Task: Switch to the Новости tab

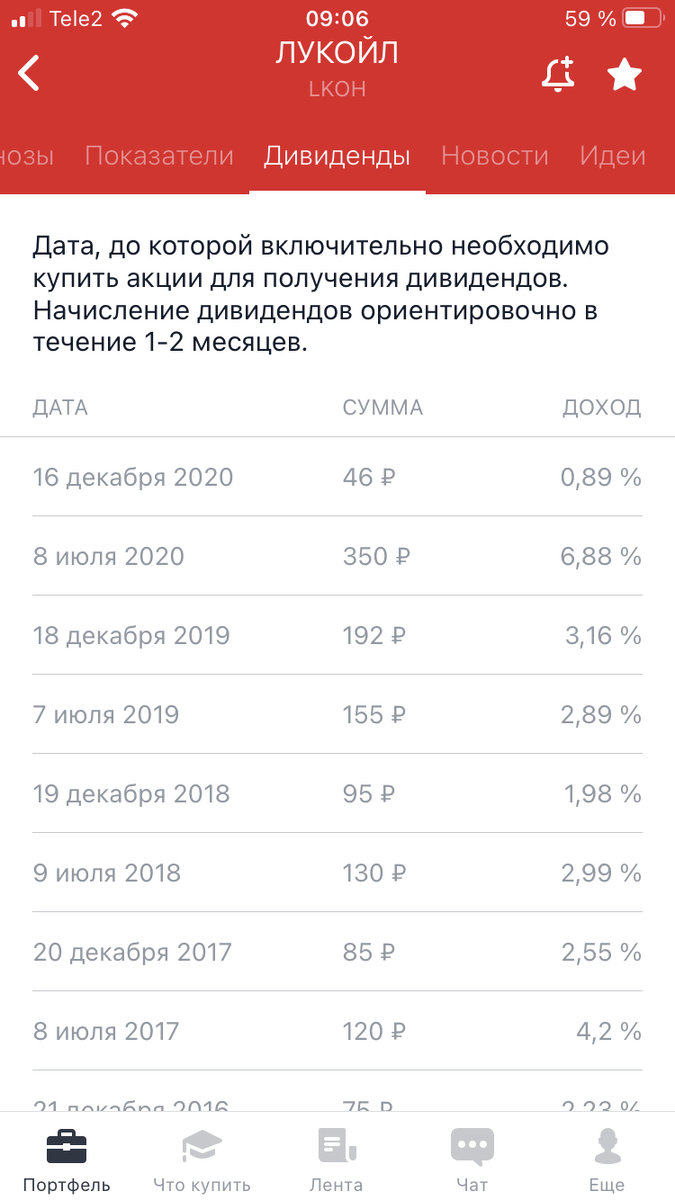Action: (x=495, y=156)
